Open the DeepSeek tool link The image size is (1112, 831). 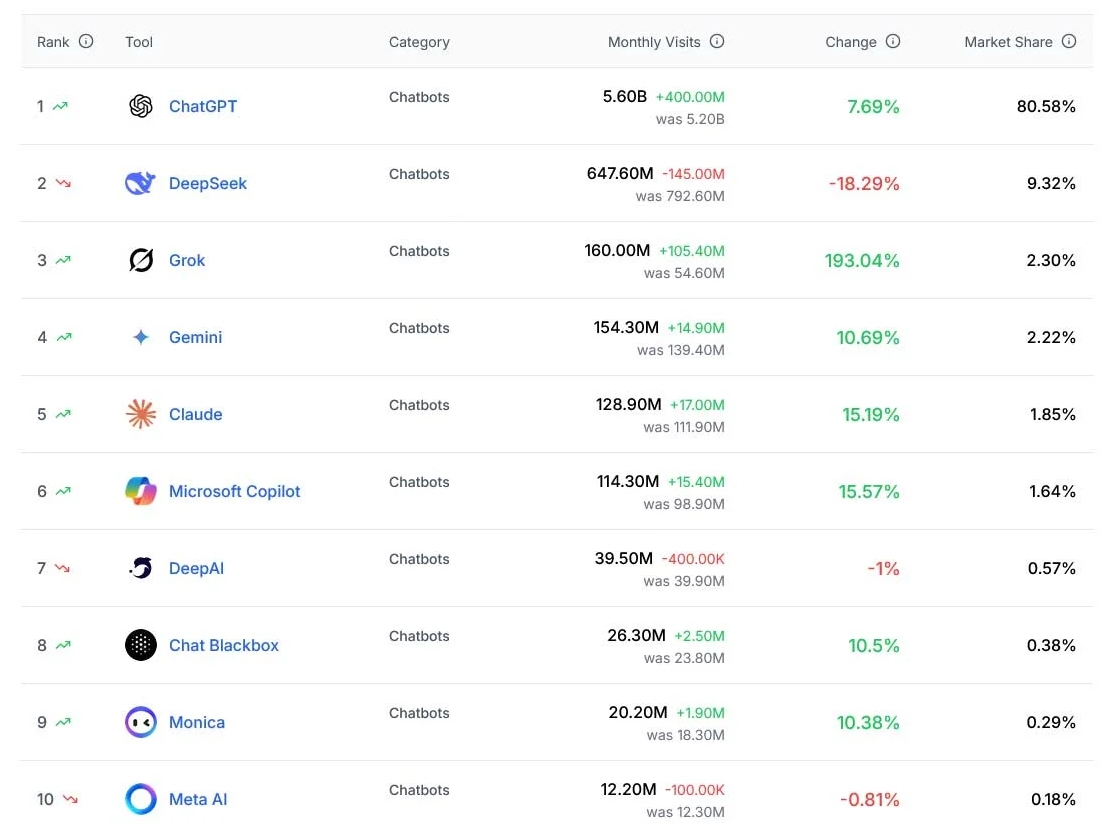click(x=208, y=183)
